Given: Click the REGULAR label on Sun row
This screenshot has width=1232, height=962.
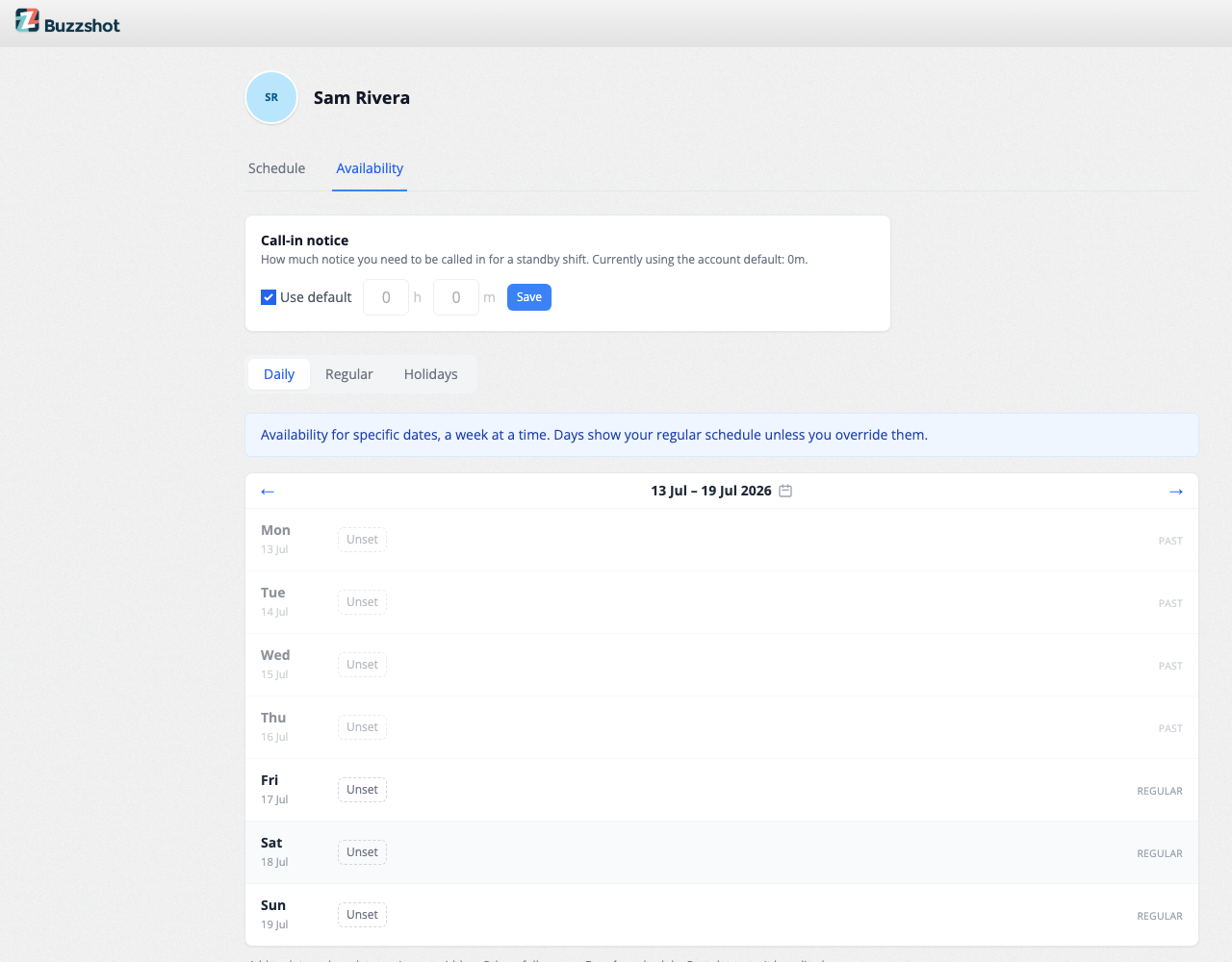Looking at the screenshot, I should point(1160,916).
